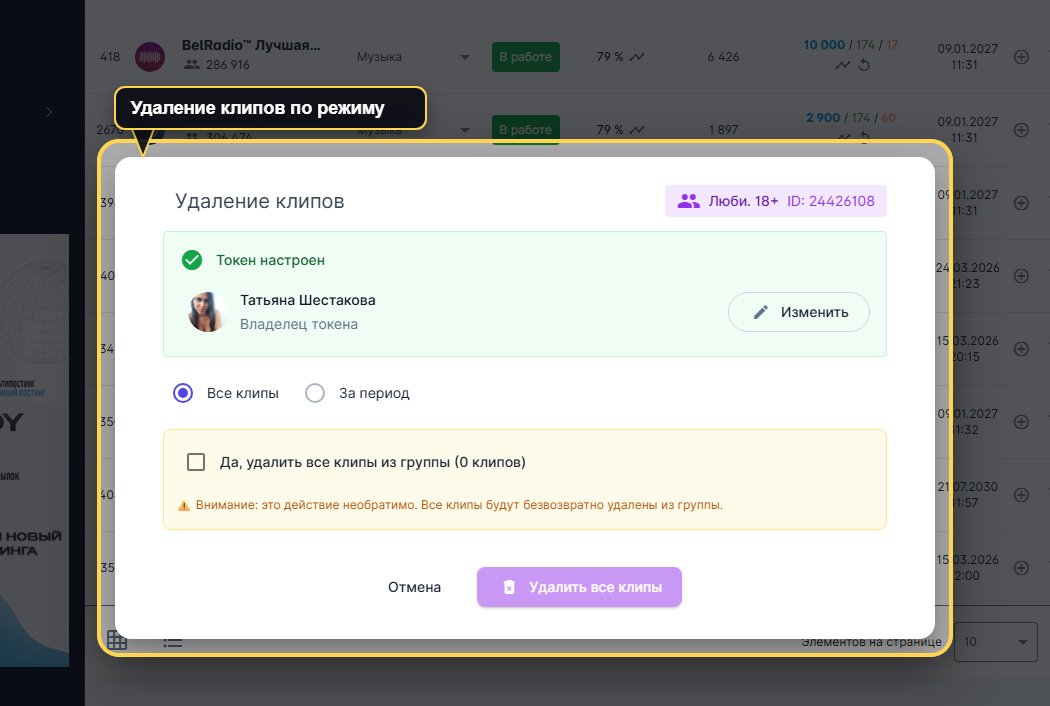1050x706 pixels.
Task: Switch to list view icon at bottom
Action: 172,641
